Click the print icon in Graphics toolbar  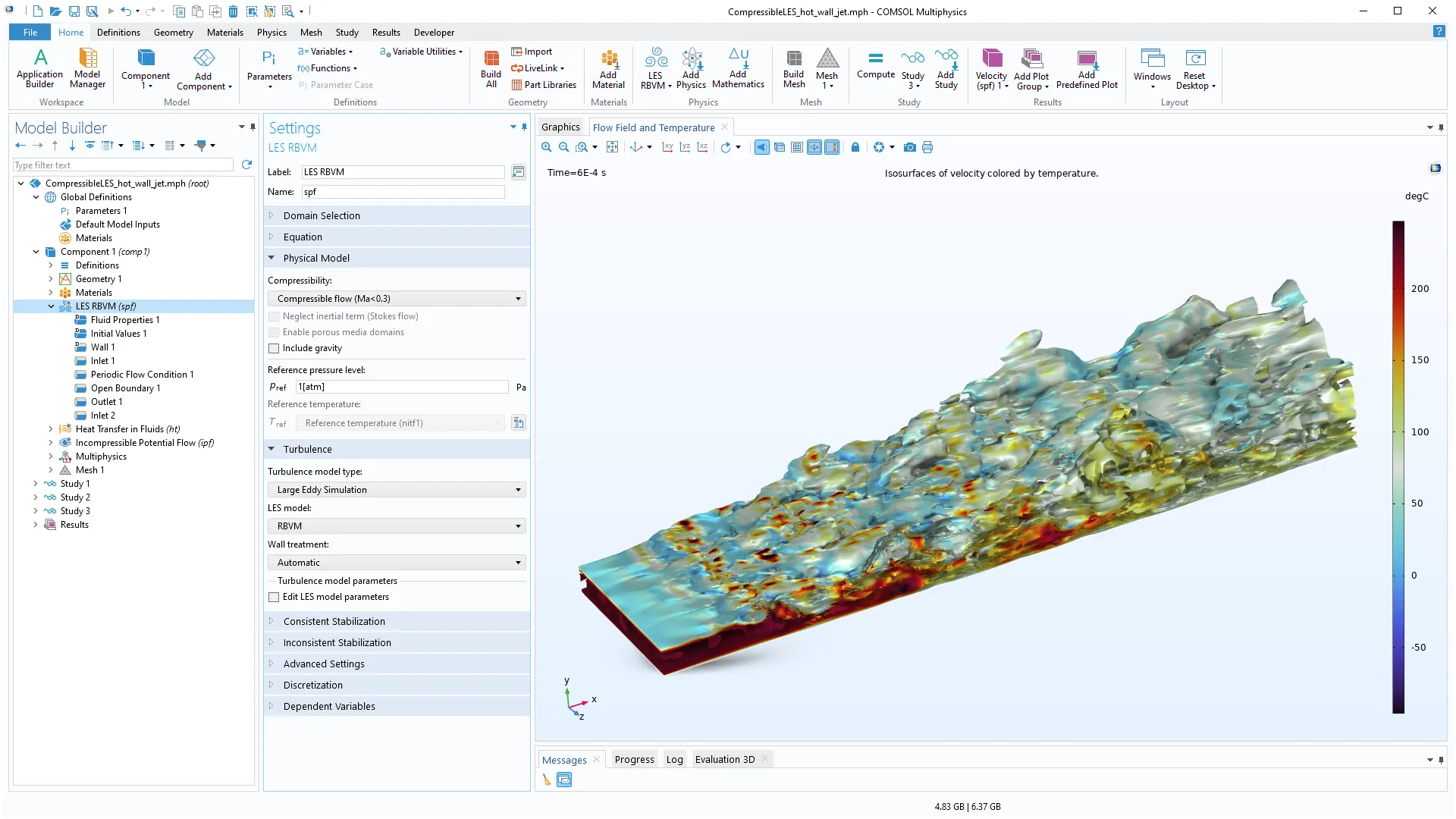pos(927,147)
